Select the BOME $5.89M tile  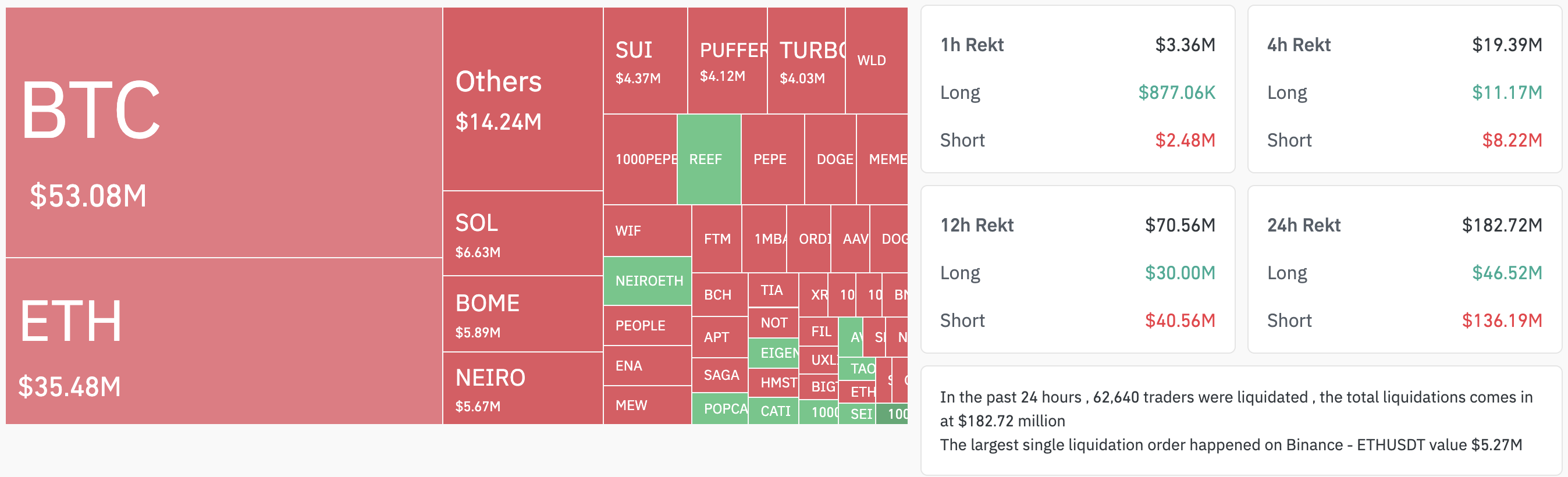tap(523, 314)
